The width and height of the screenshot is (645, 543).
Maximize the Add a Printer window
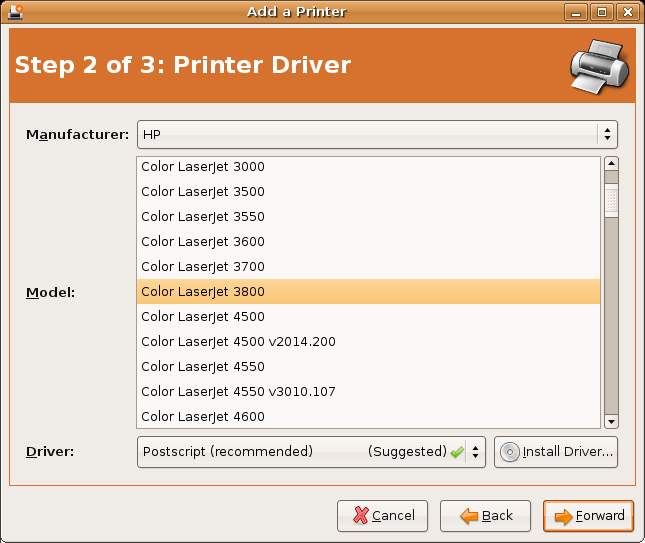[602, 12]
